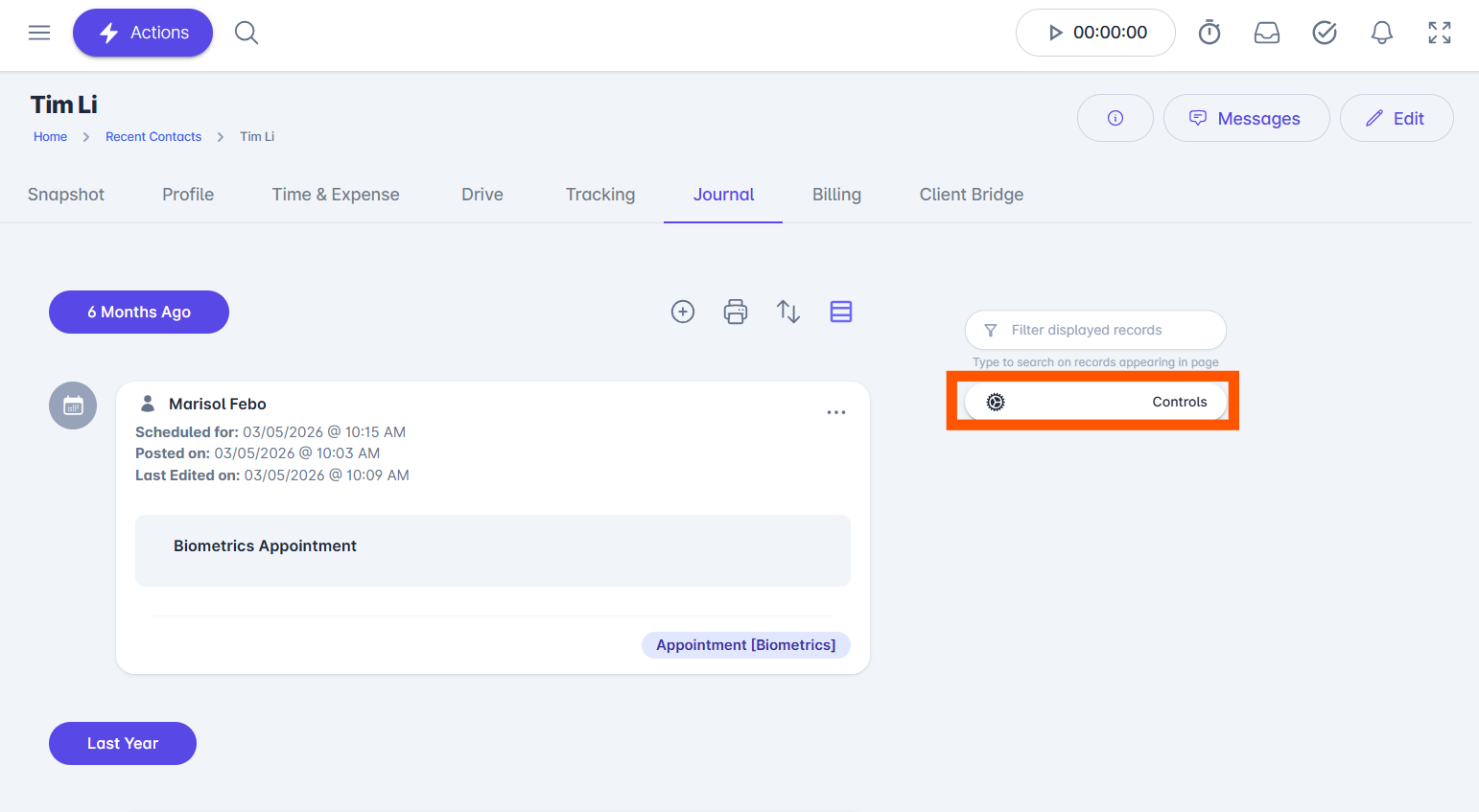
Task: Open the Billing tab
Action: pyautogui.click(x=836, y=195)
